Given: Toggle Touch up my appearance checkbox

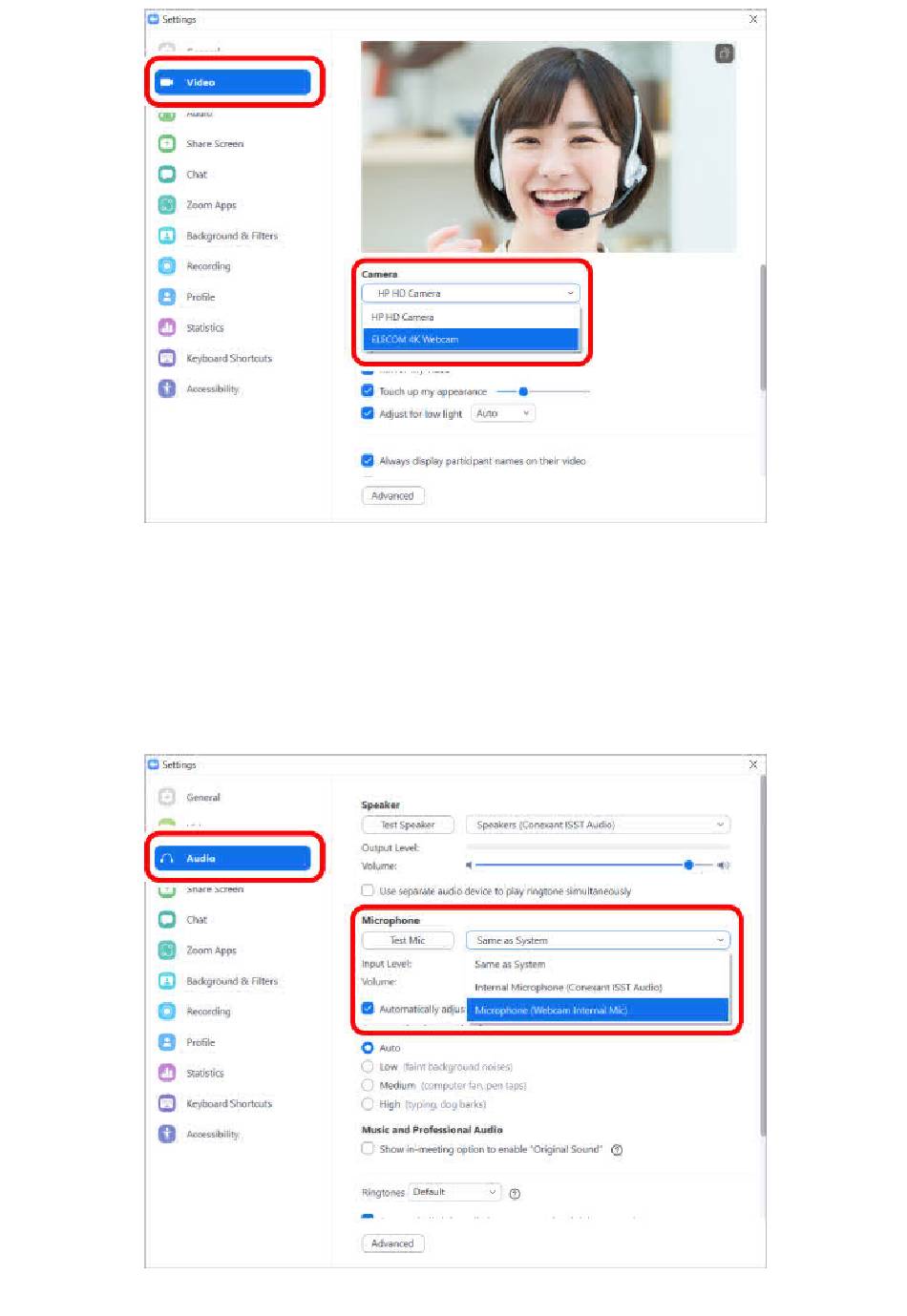Looking at the screenshot, I should pyautogui.click(x=368, y=391).
